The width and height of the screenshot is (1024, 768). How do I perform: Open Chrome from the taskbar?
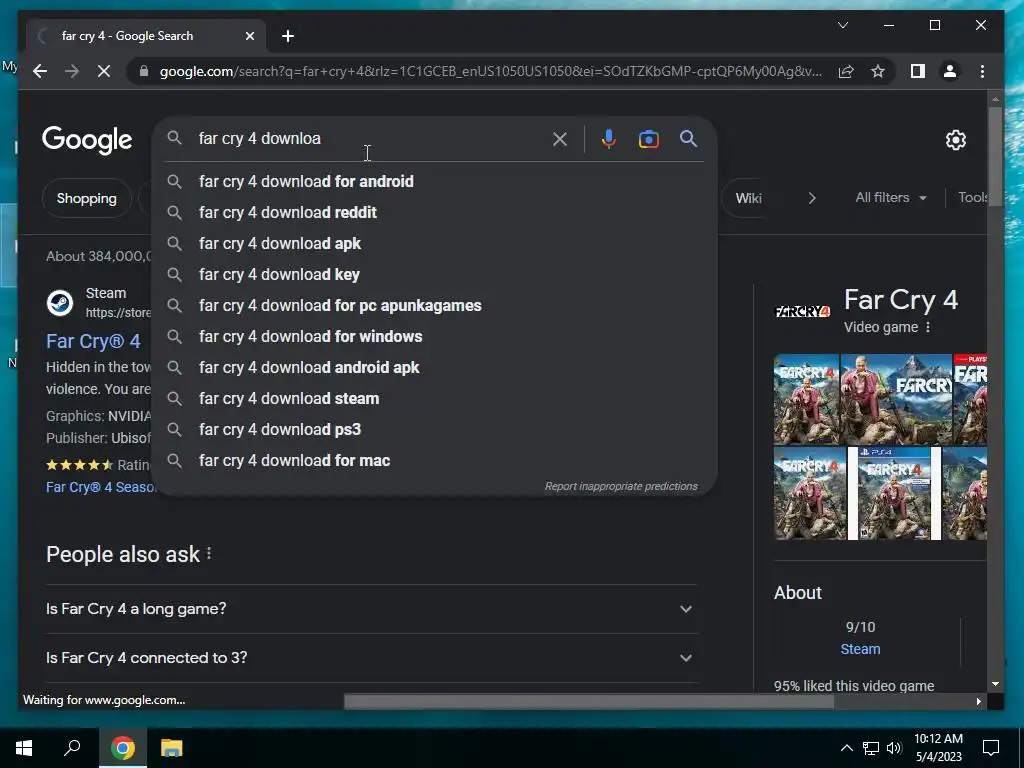coord(123,748)
